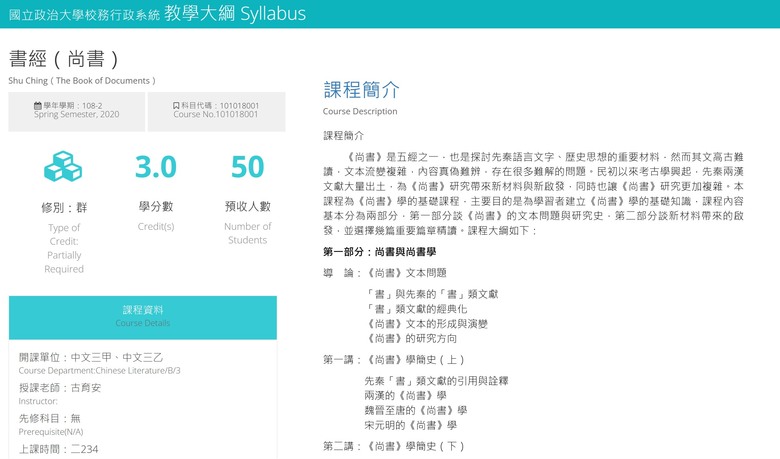780x459 pixels.
Task: Click the 授課老師：古育安 line
Action: [x=60, y=387]
